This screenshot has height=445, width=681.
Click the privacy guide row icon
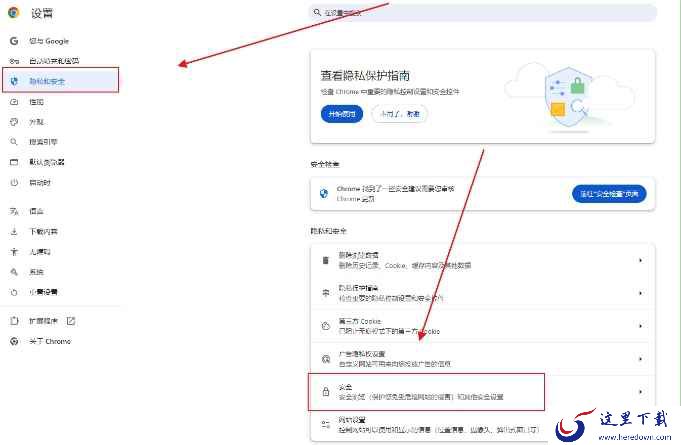pyautogui.click(x=325, y=293)
